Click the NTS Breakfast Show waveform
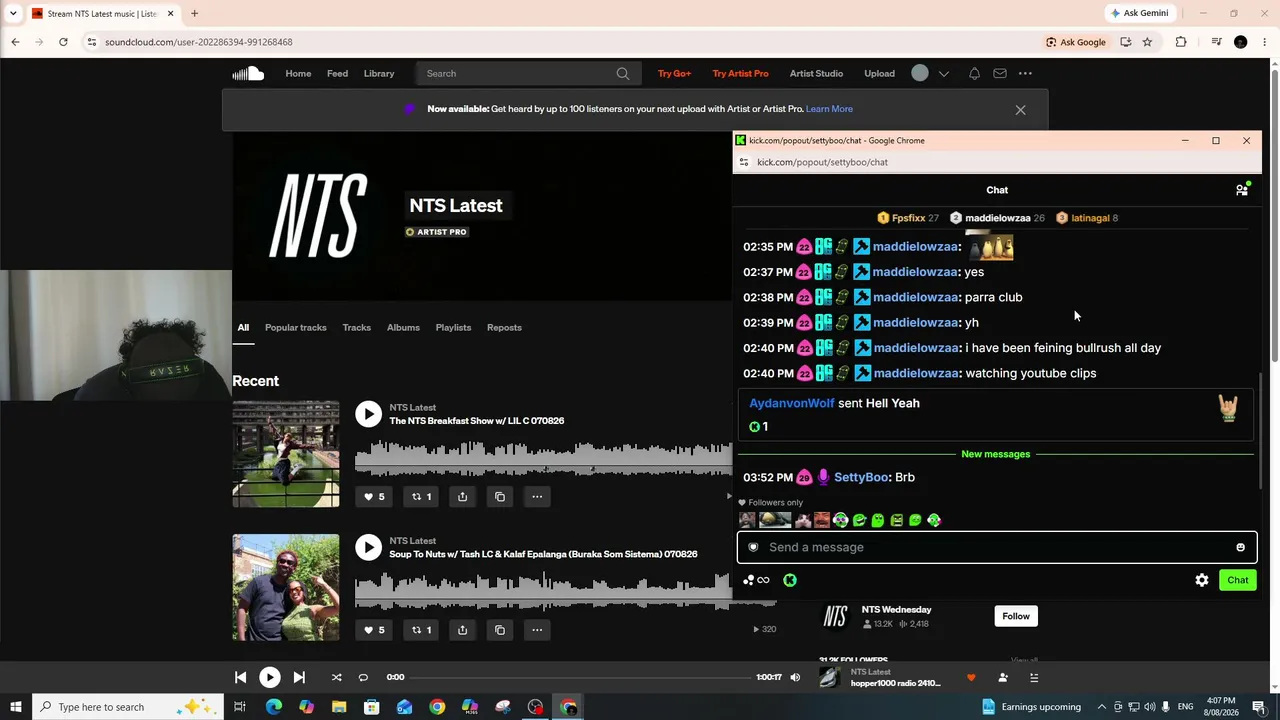This screenshot has width=1280, height=720. tap(543, 459)
